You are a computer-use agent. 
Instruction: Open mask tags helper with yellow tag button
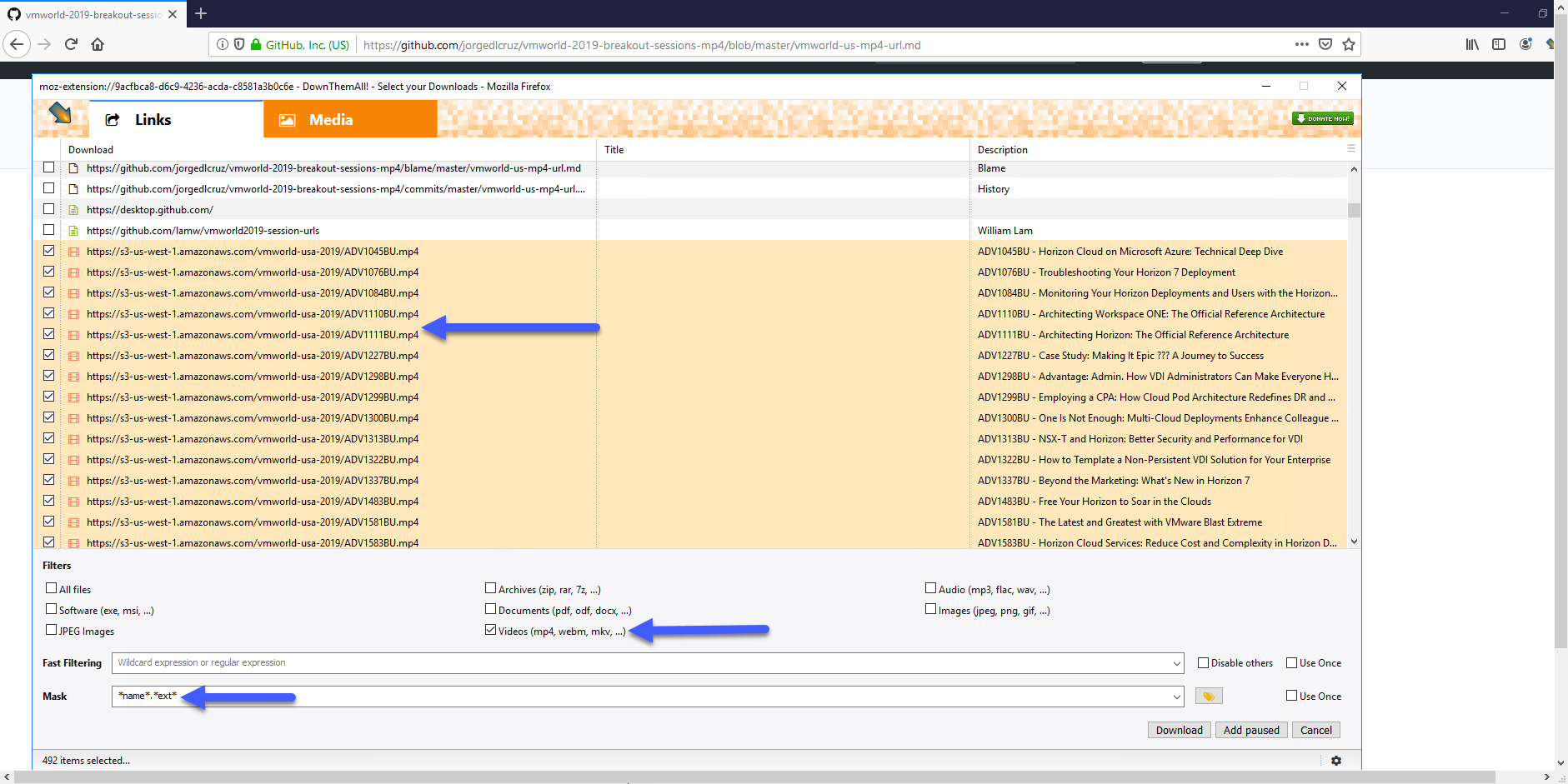tap(1208, 696)
